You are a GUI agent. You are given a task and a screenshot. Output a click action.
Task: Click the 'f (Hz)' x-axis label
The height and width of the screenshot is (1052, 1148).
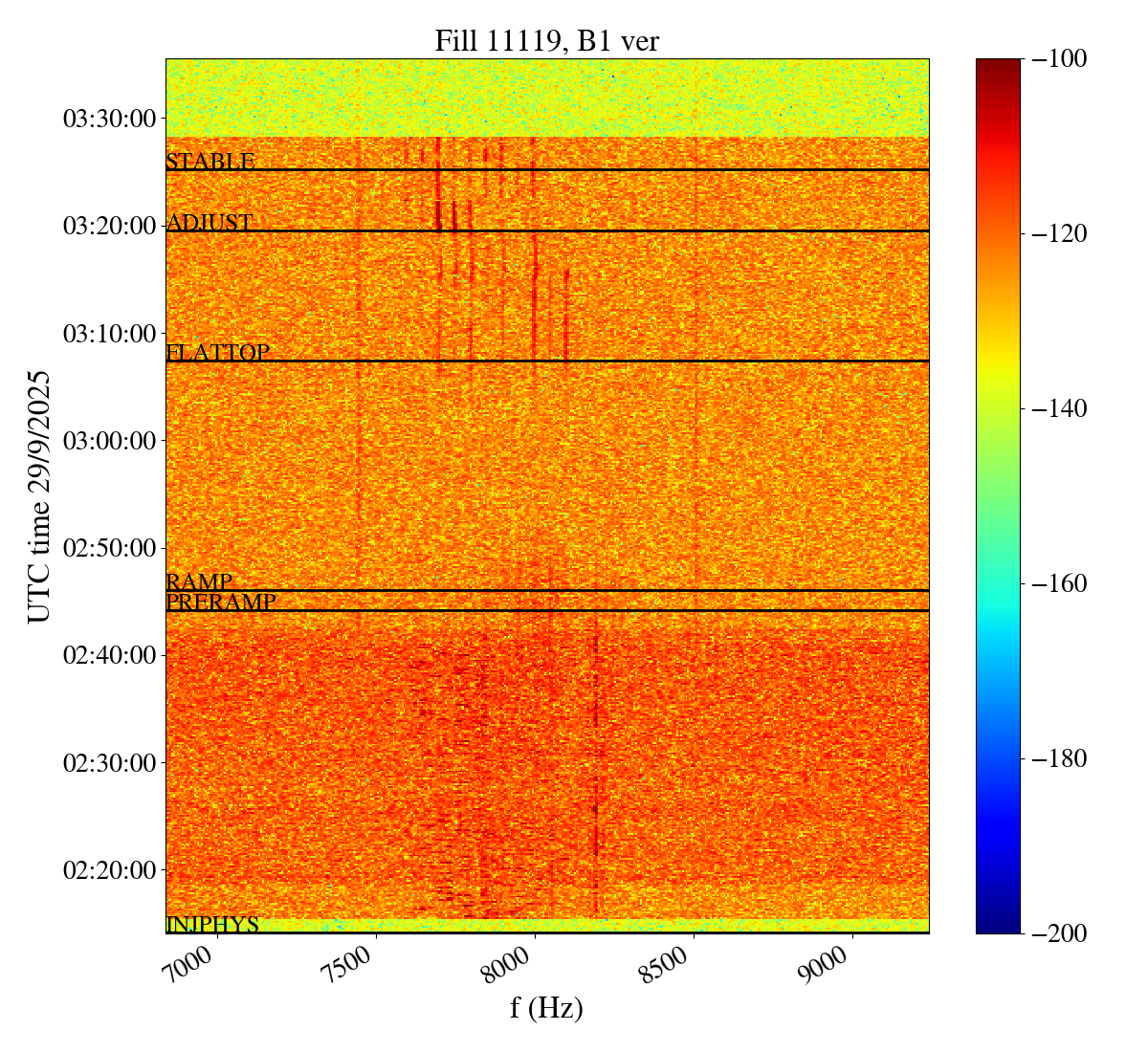546,1007
